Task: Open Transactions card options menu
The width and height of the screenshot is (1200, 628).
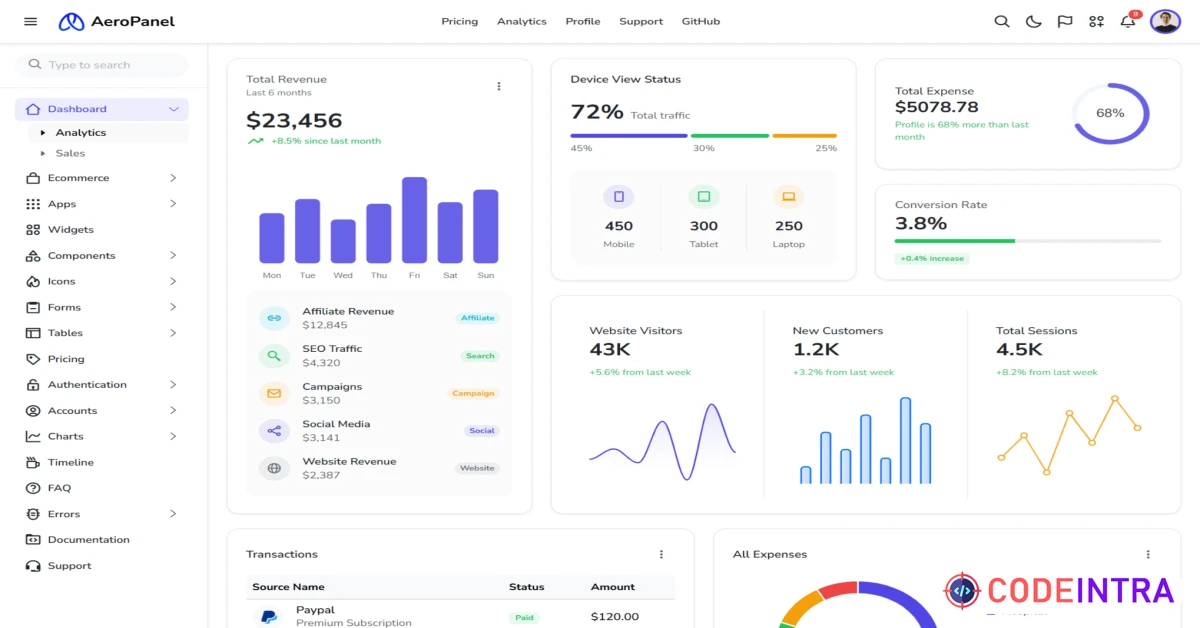Action: point(661,554)
